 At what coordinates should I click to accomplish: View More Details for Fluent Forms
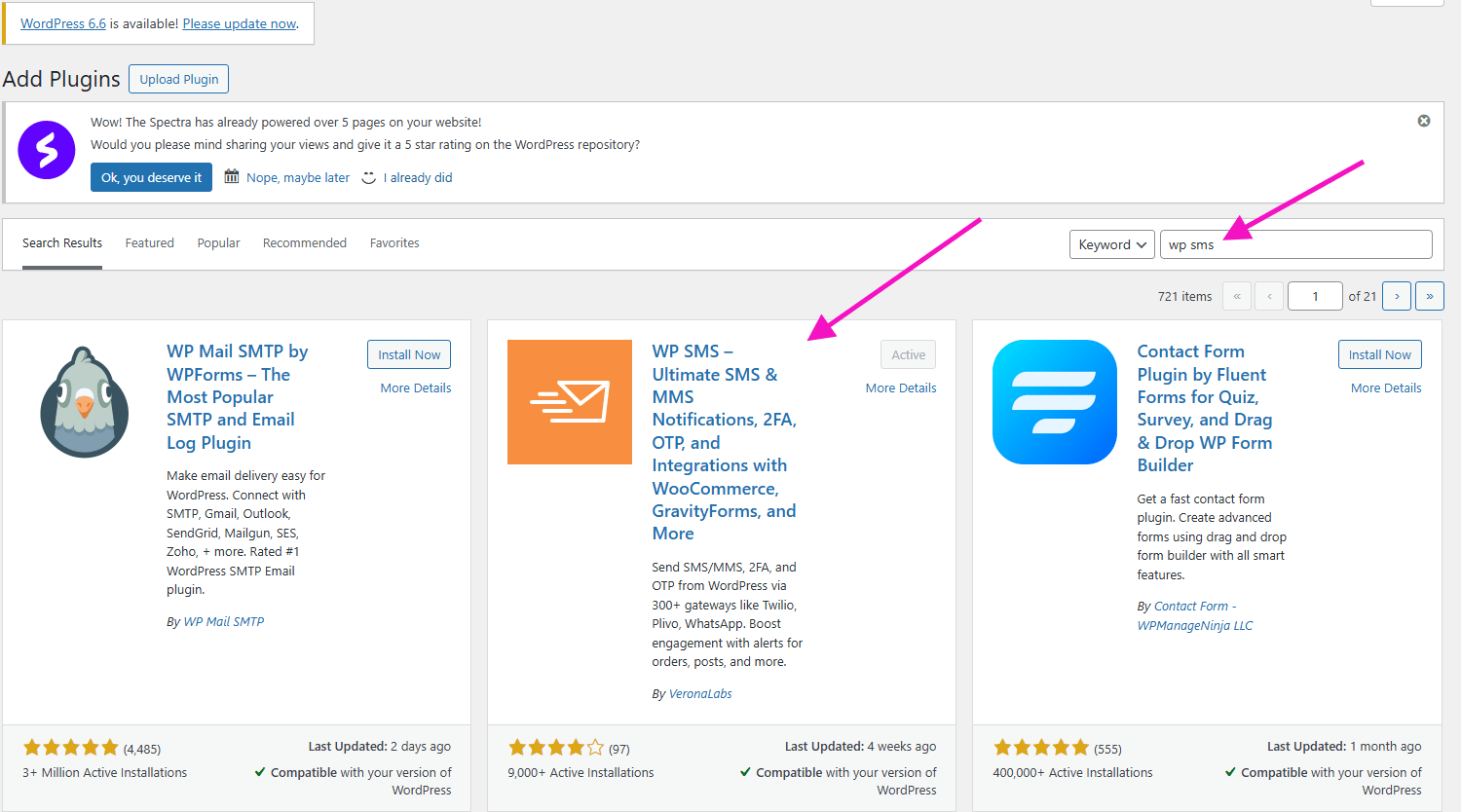coord(1386,388)
